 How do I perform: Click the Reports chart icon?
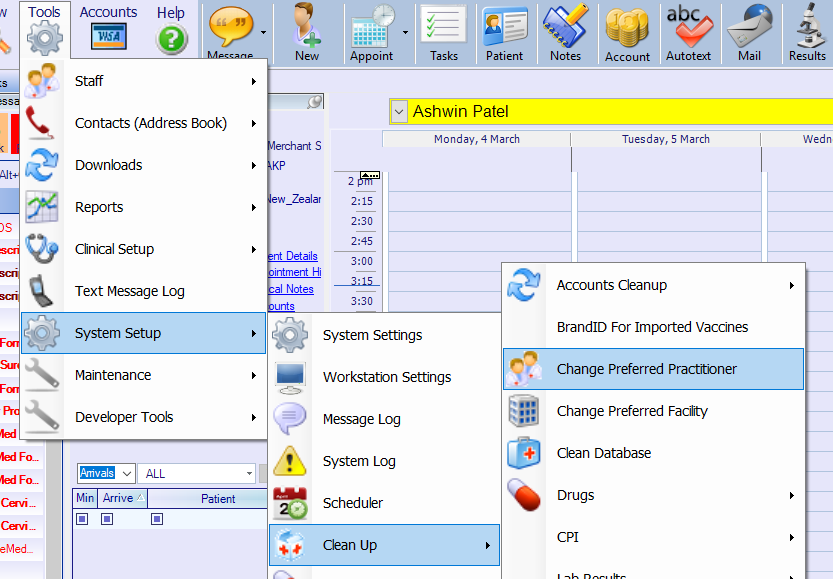point(42,207)
